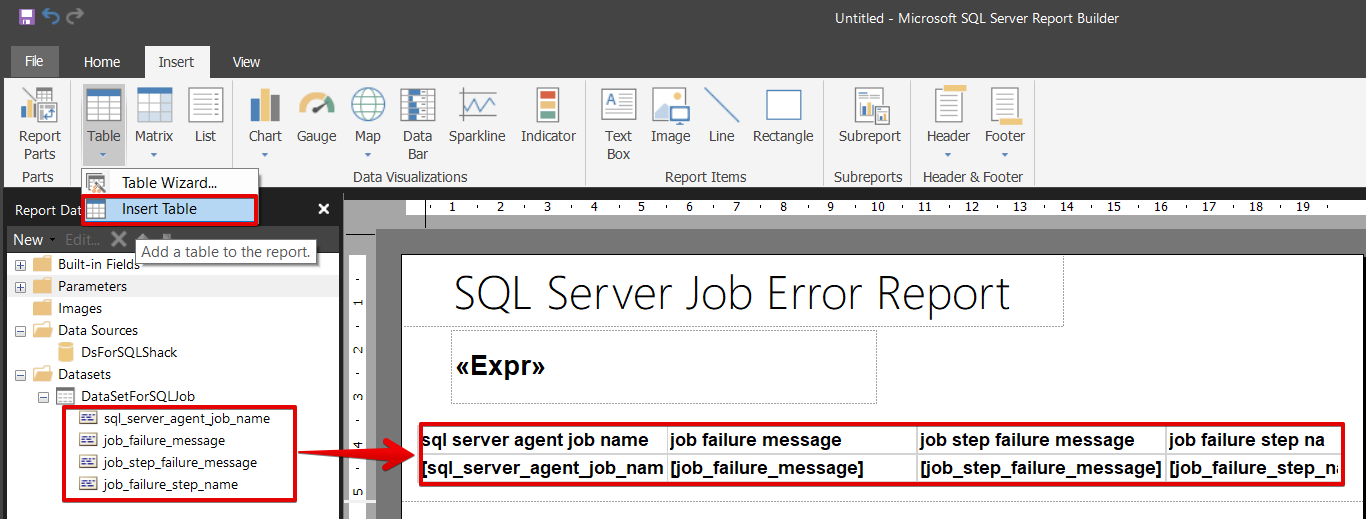The width and height of the screenshot is (1366, 519).
Task: Collapse the Datasets node
Action: pos(20,374)
